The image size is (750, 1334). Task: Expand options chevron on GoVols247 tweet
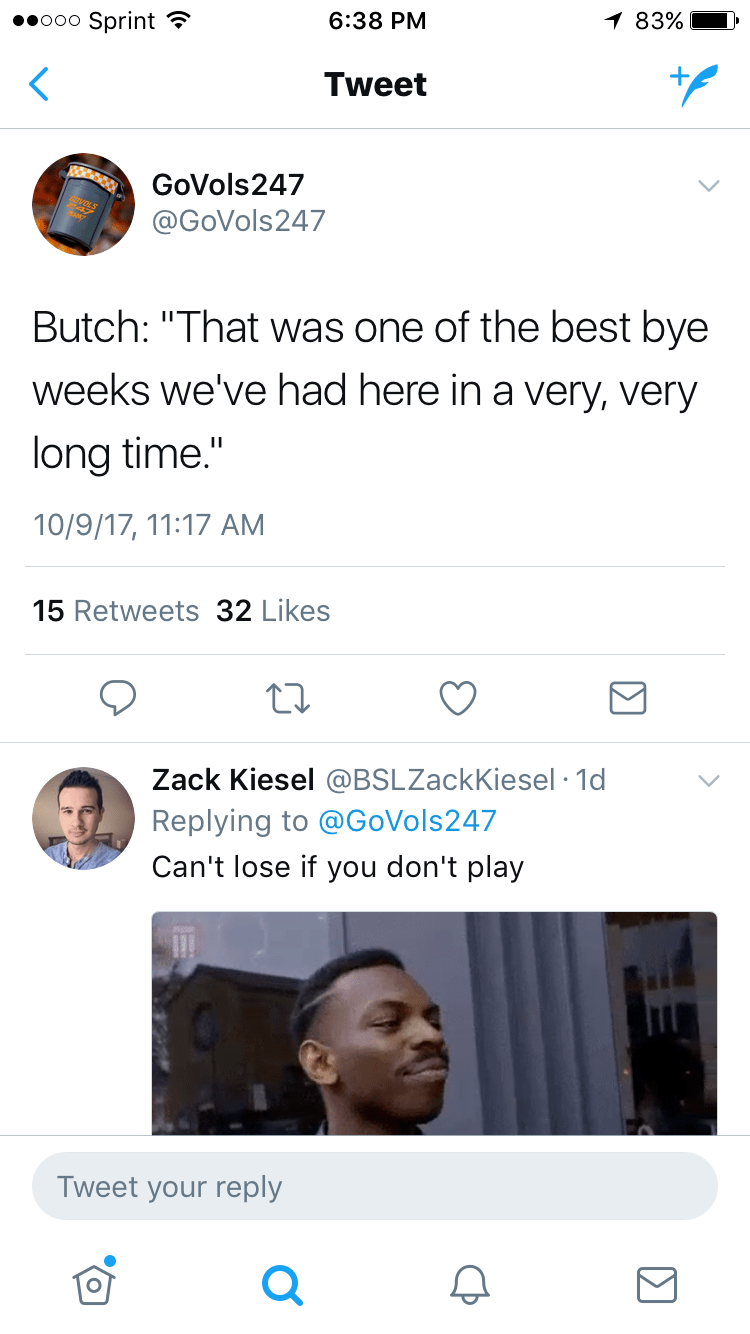point(708,186)
